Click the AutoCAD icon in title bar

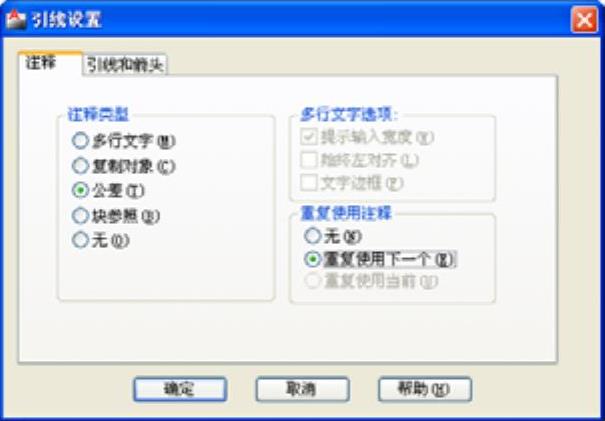click(16, 20)
